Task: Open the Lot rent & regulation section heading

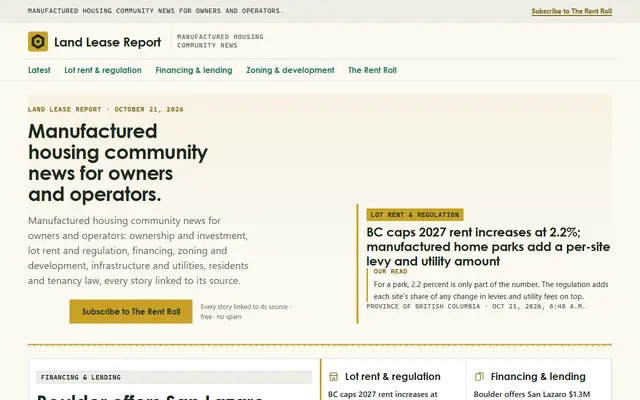Action: [393, 376]
